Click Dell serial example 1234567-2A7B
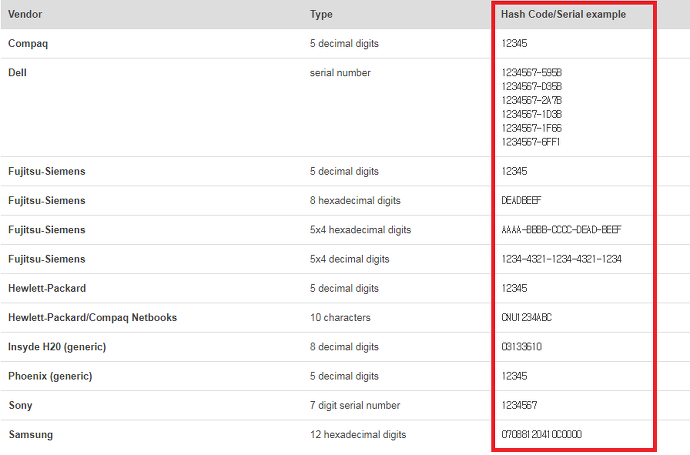Screen dimensions: 690x455 click(532, 100)
